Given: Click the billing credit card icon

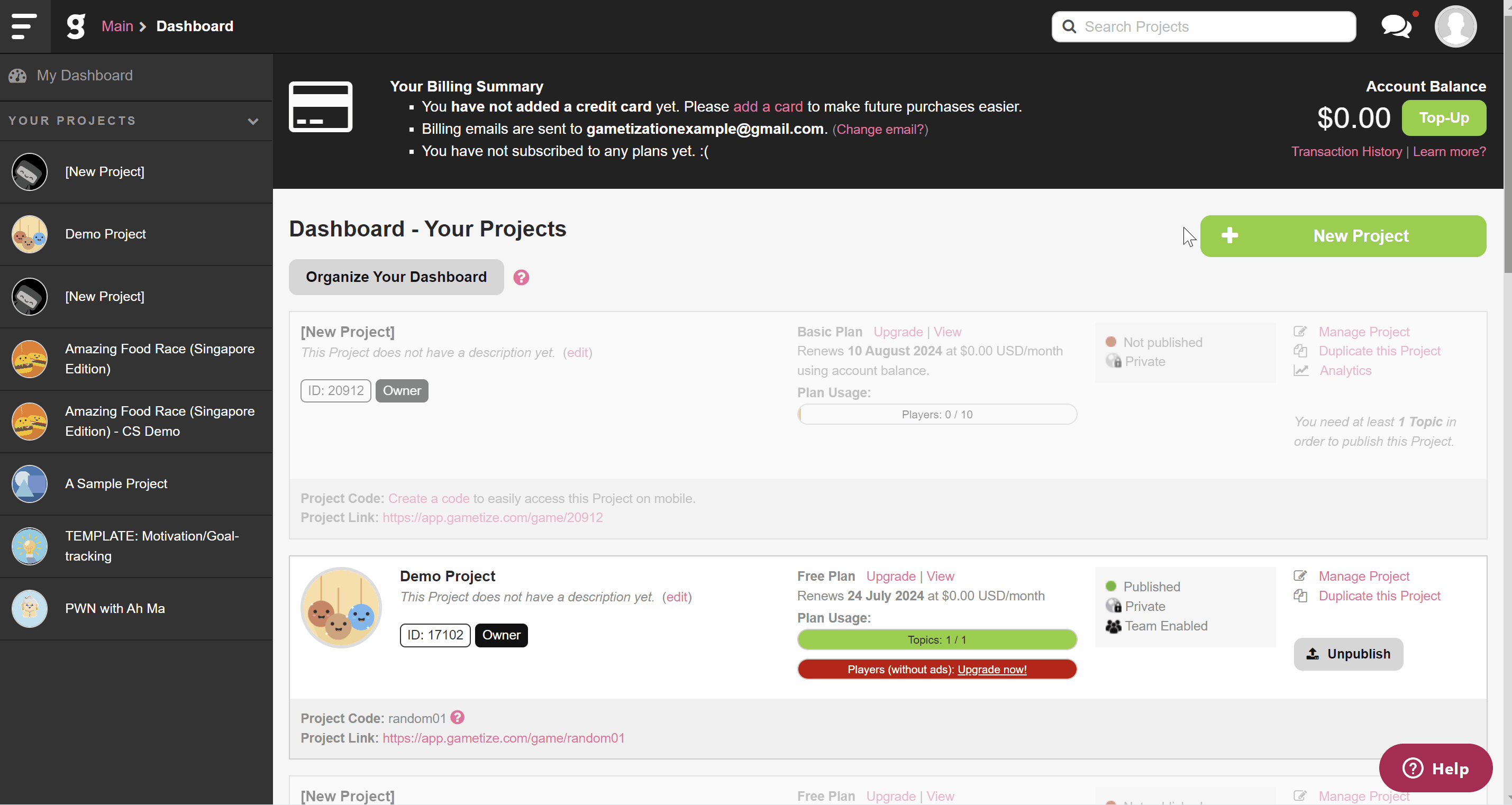Looking at the screenshot, I should (x=321, y=107).
